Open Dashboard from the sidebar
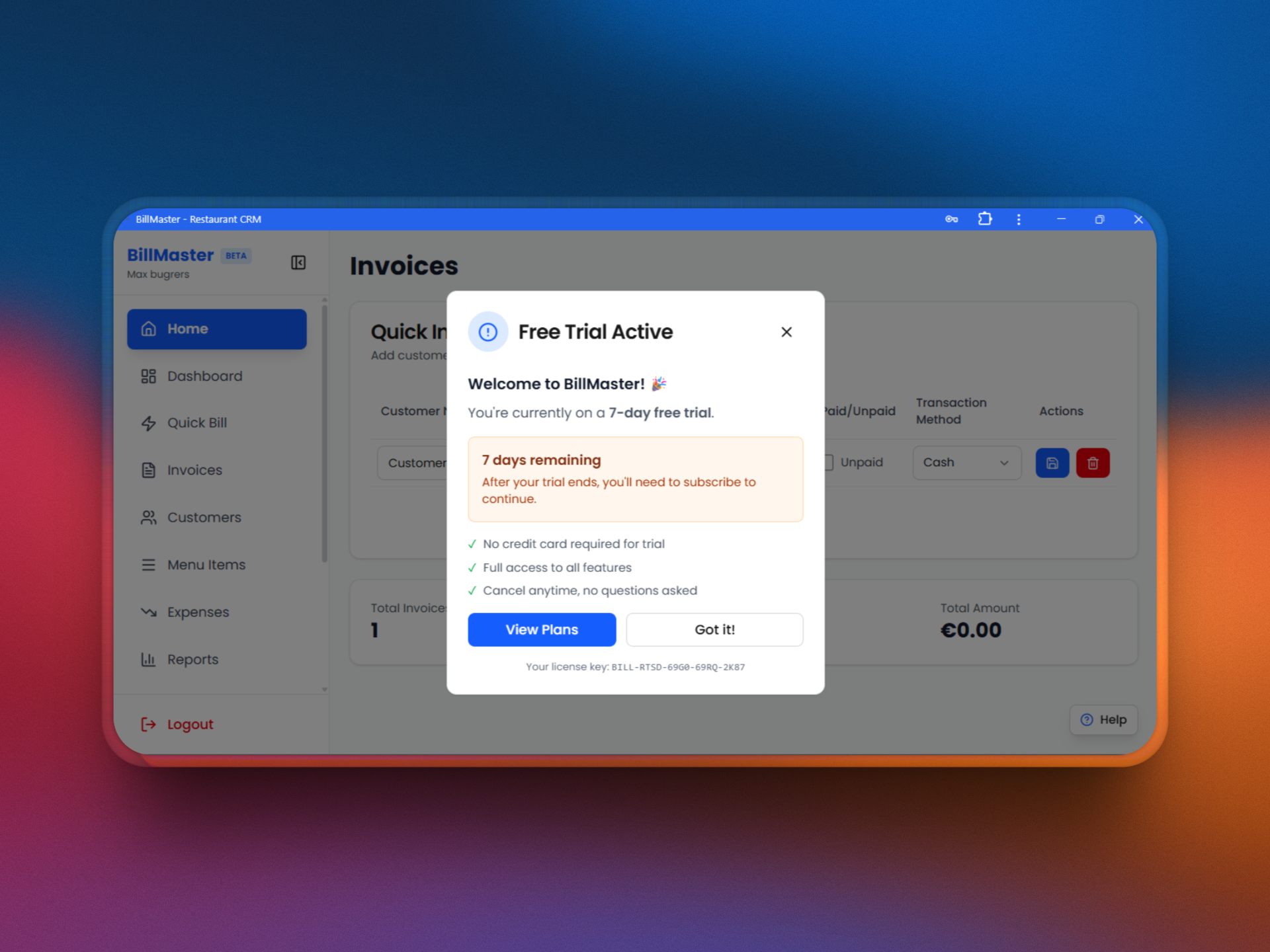The height and width of the screenshot is (952, 1270). 204,376
